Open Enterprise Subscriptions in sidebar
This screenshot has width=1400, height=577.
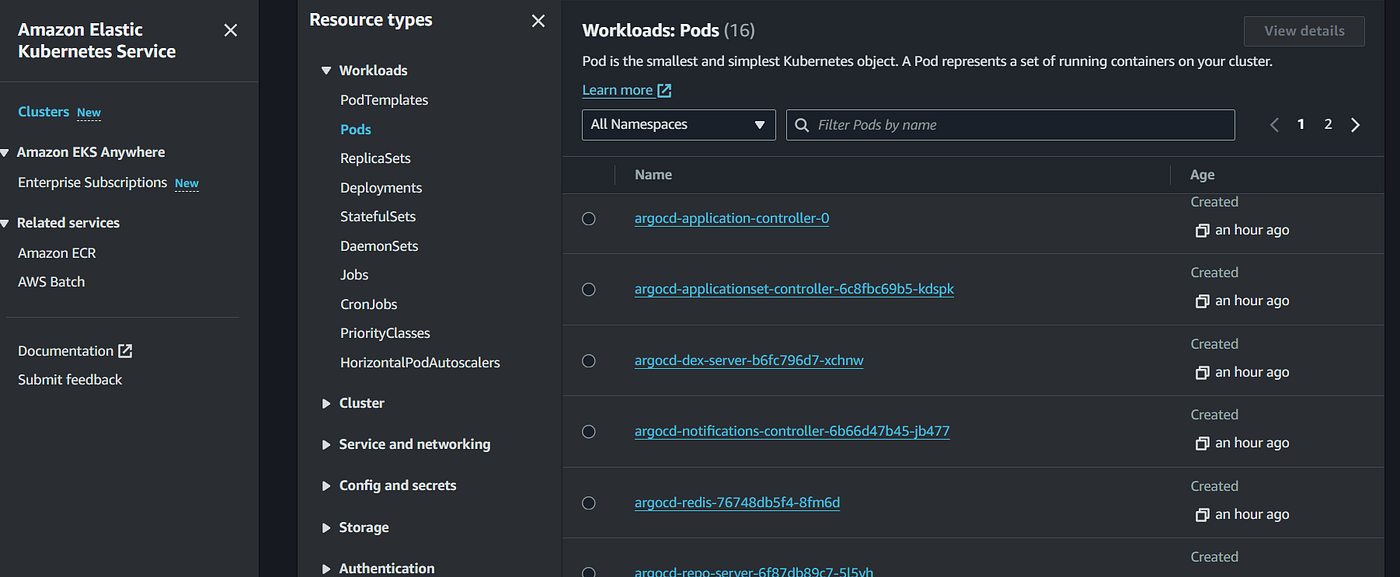point(92,183)
